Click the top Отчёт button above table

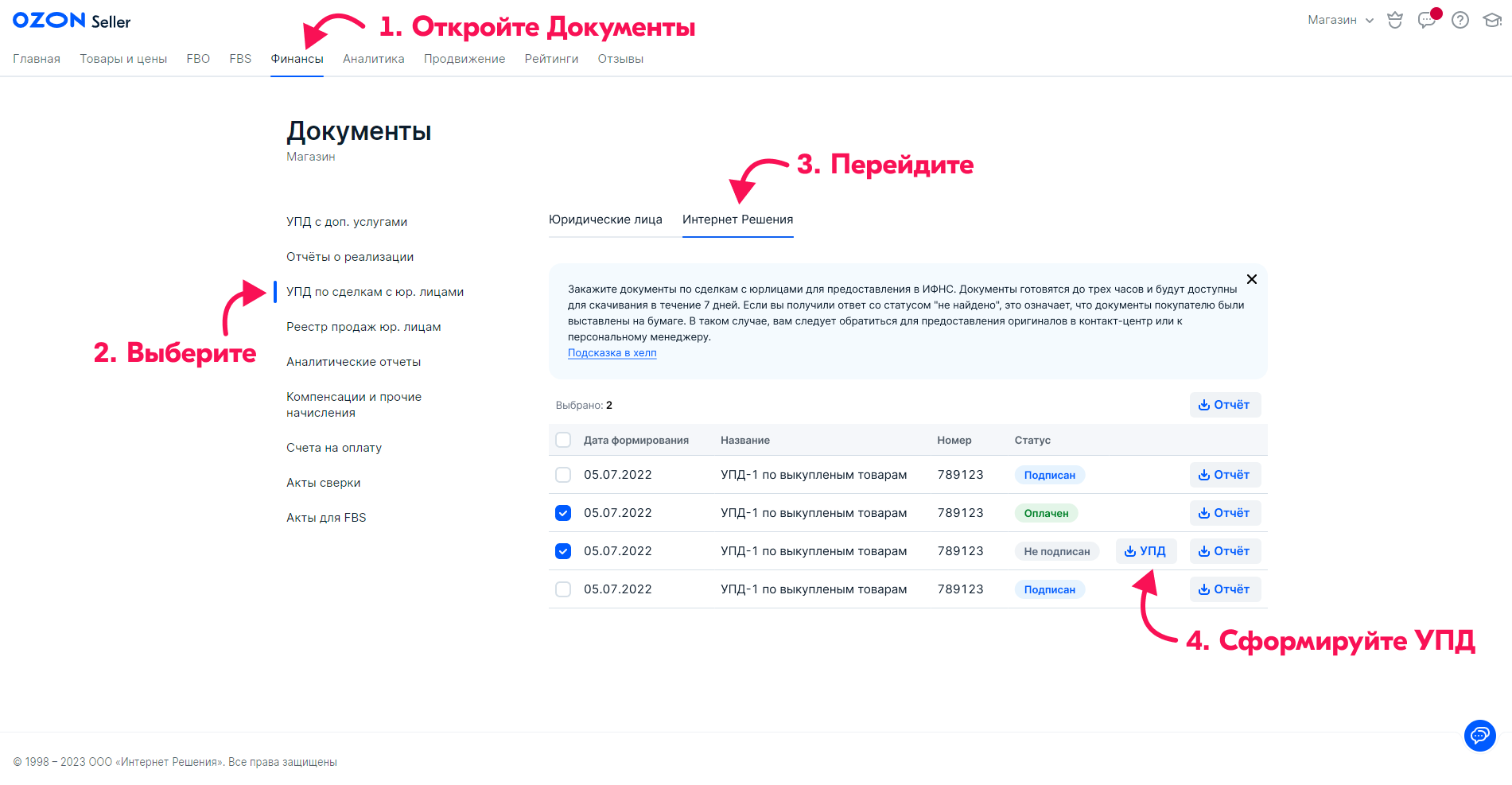(x=1225, y=405)
